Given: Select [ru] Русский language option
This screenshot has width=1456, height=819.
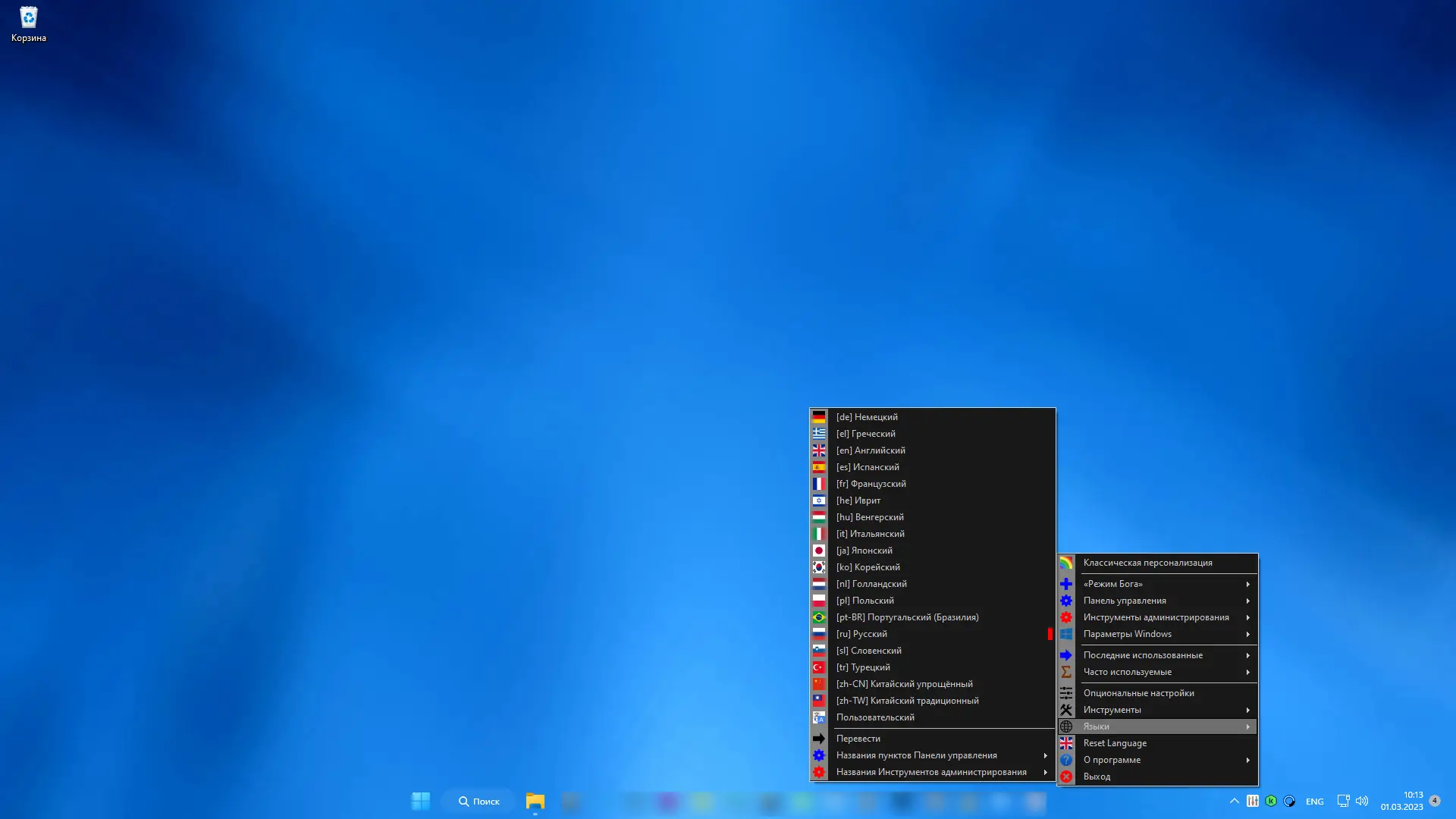Looking at the screenshot, I should 861,634.
